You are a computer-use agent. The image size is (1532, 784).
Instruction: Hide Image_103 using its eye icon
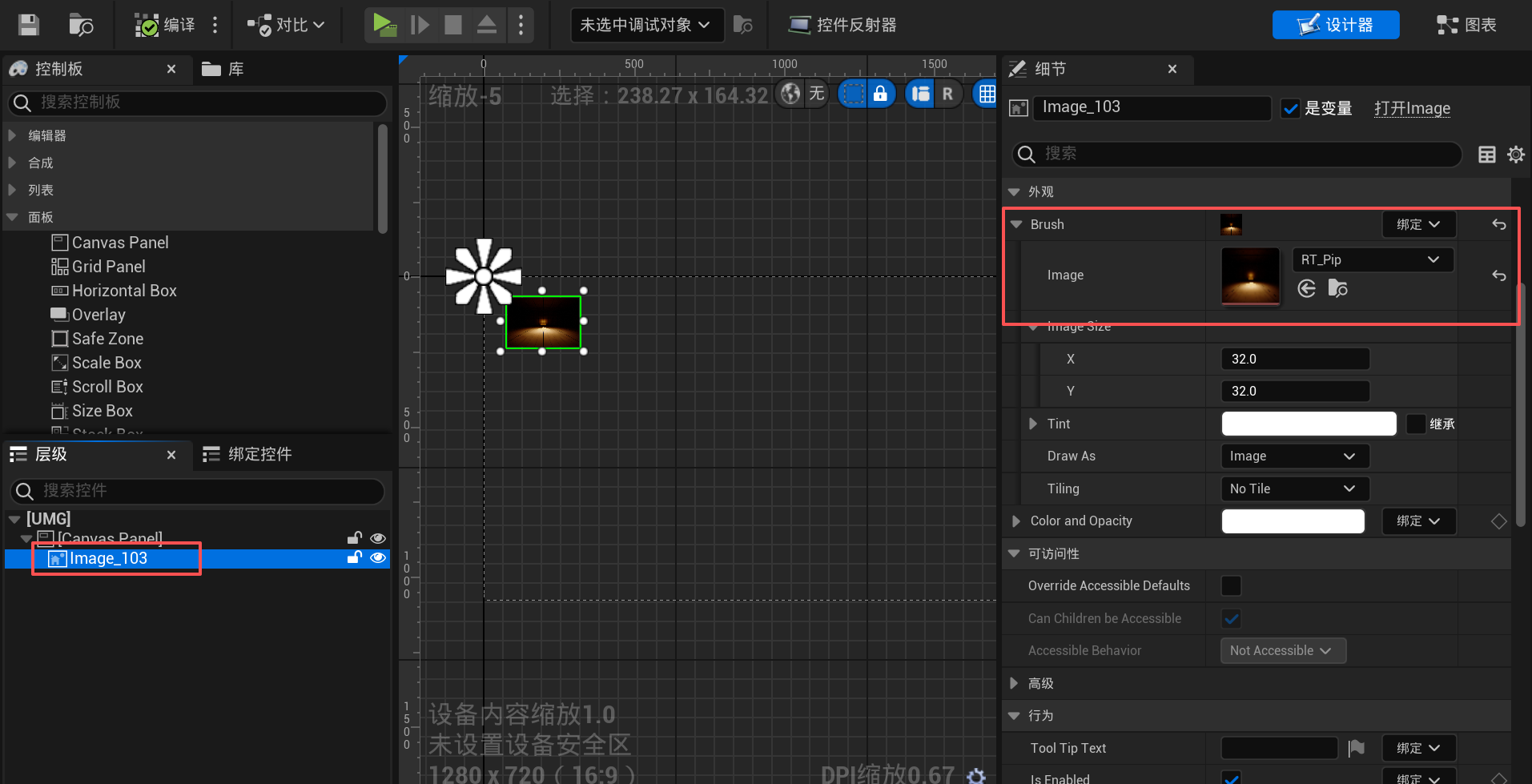[378, 558]
